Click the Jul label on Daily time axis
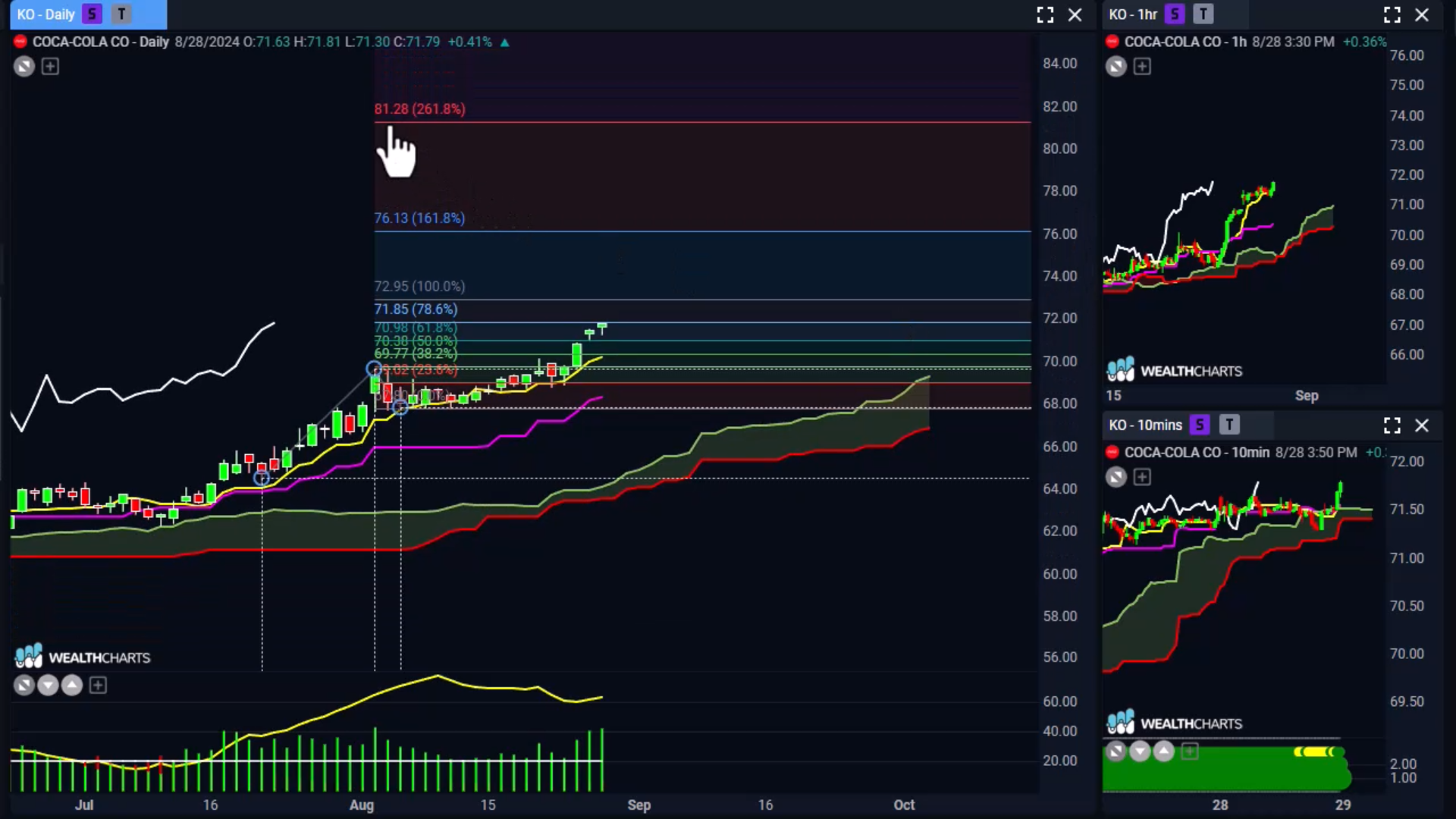The image size is (1456, 819). (x=84, y=805)
